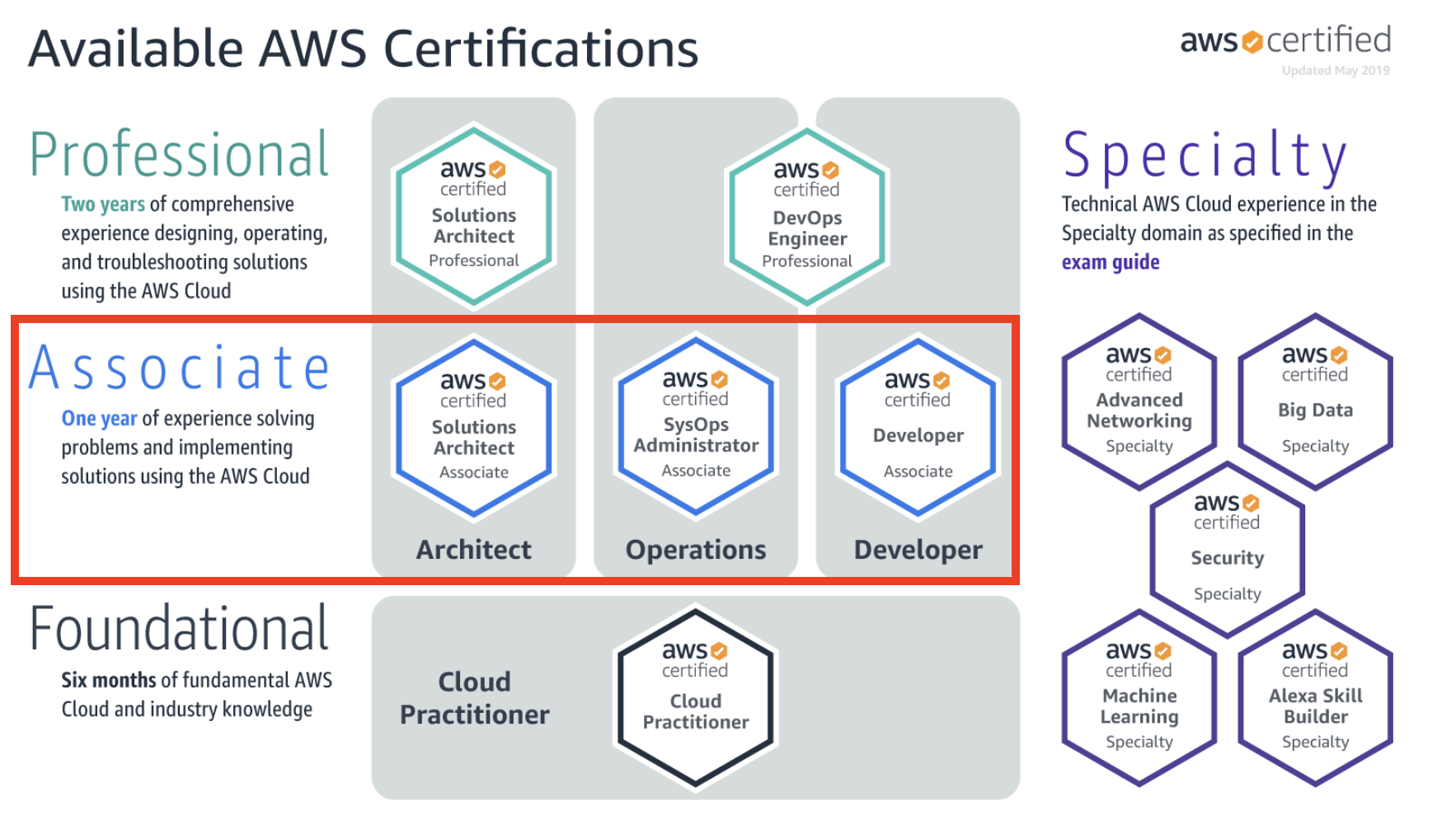Viewport: 1456px width, 839px height.
Task: Select the SysOps Administrator Associate badge
Action: pyautogui.click(x=696, y=426)
